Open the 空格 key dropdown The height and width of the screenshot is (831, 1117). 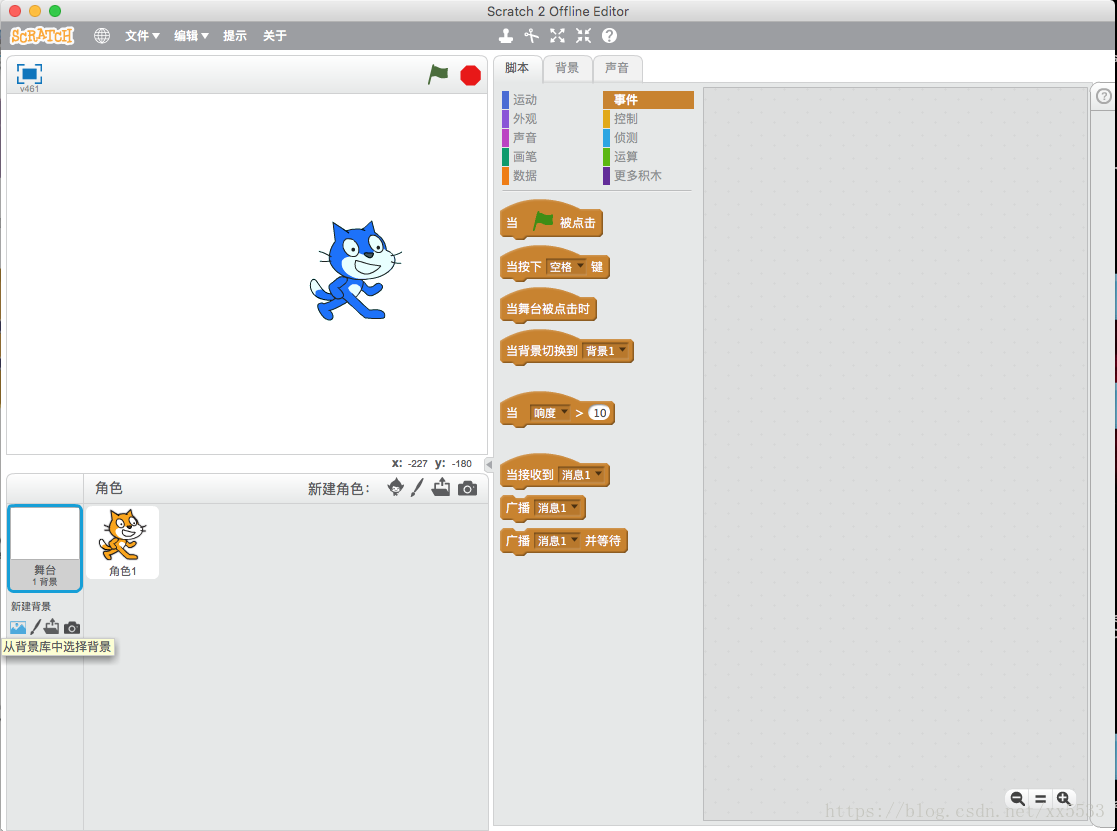566,267
